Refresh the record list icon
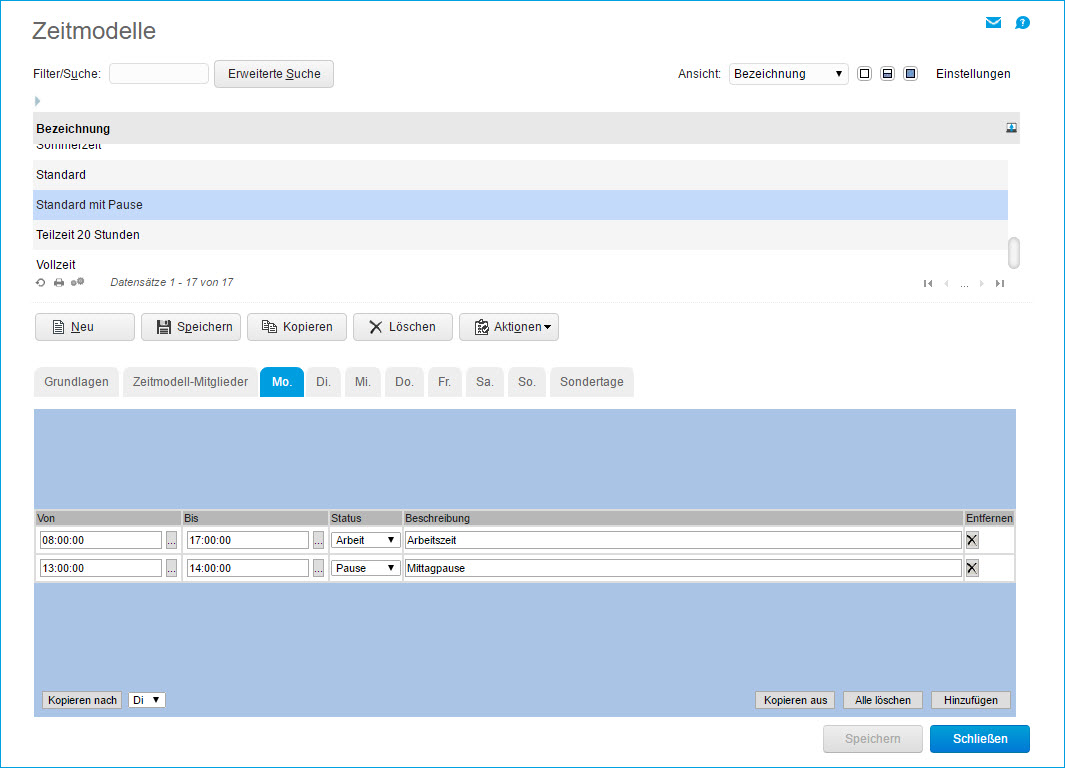Viewport: 1065px width, 768px height. (x=41, y=282)
